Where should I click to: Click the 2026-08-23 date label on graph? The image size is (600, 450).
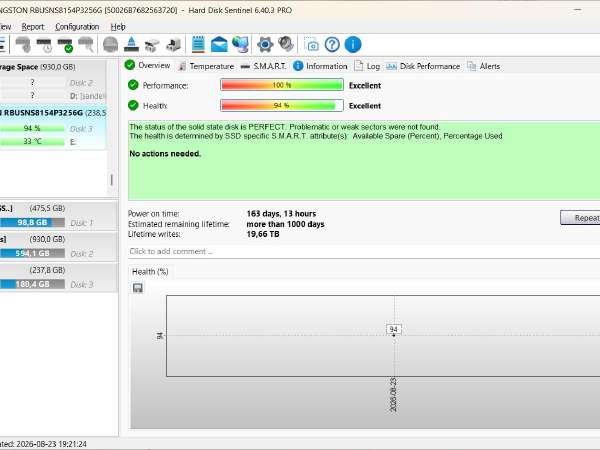pos(393,395)
